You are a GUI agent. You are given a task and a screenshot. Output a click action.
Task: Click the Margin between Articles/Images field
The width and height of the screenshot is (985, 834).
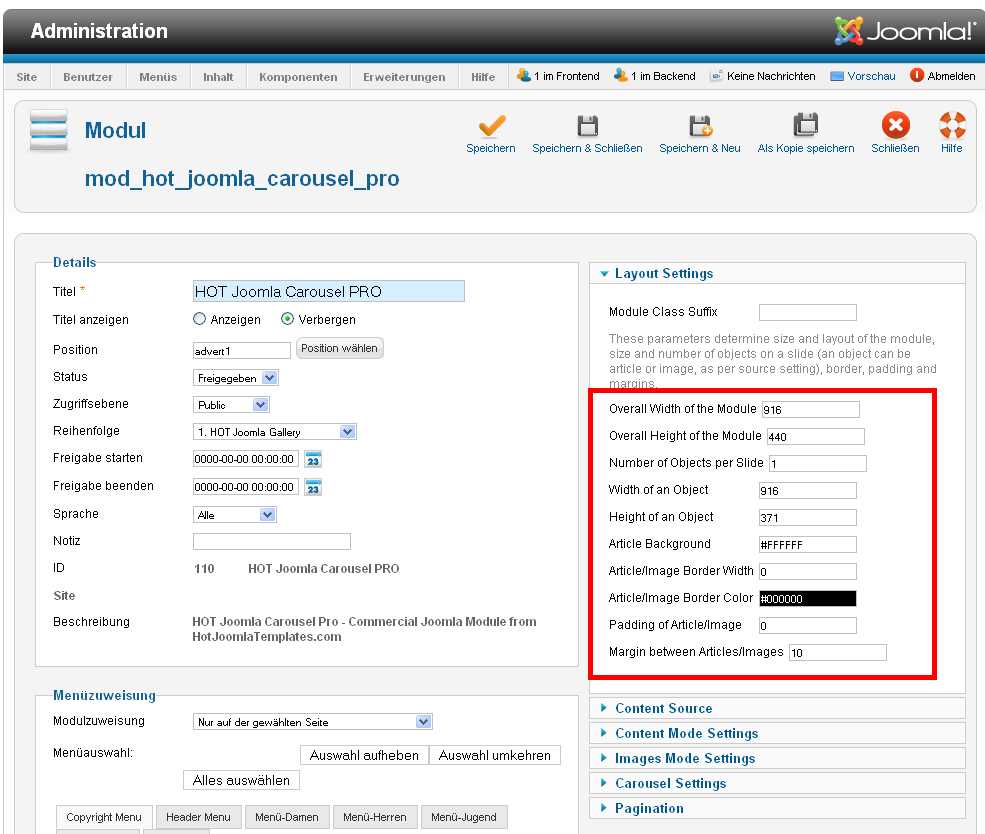coord(837,653)
